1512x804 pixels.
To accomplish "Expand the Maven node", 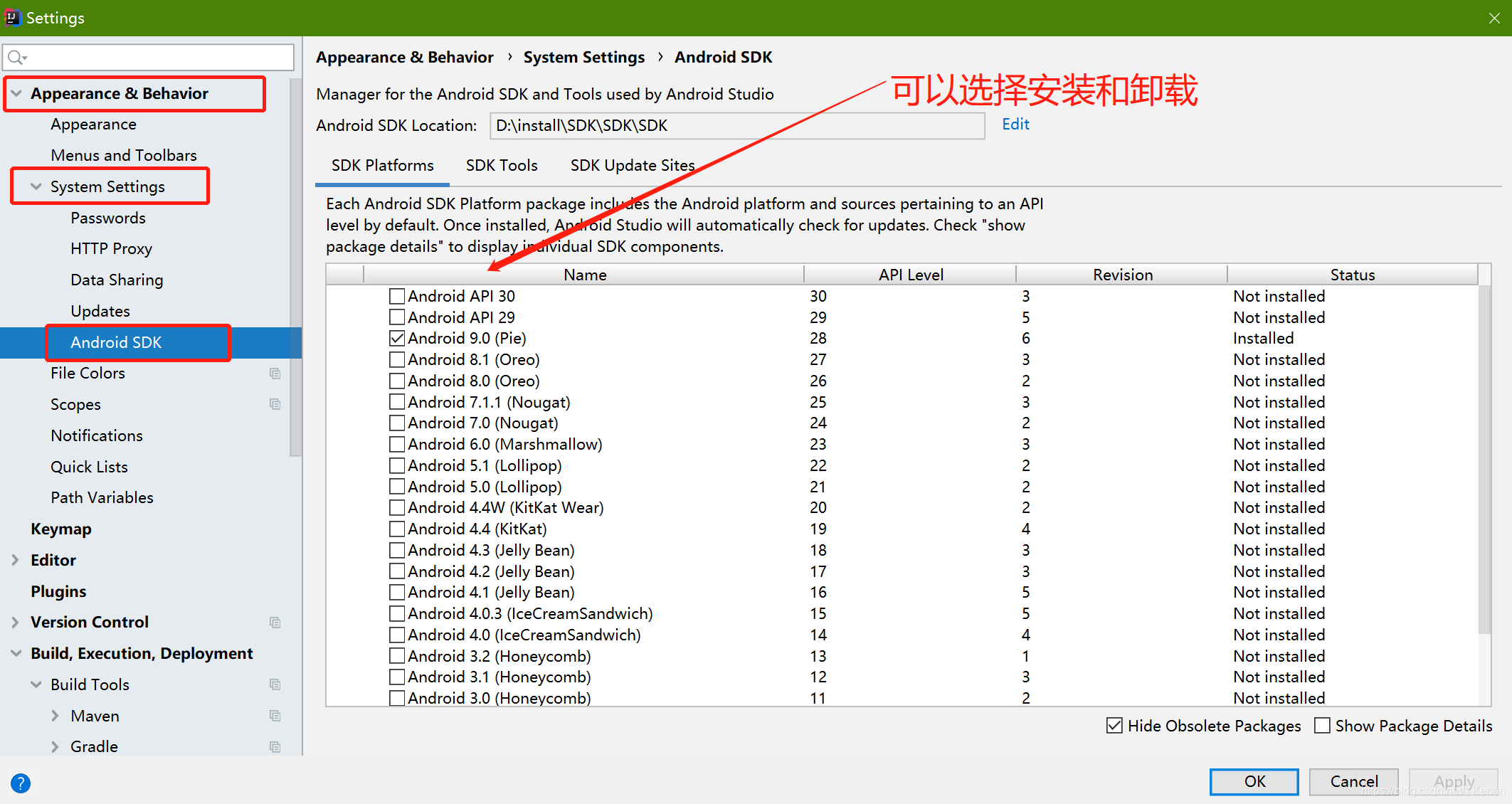I will click(55, 716).
